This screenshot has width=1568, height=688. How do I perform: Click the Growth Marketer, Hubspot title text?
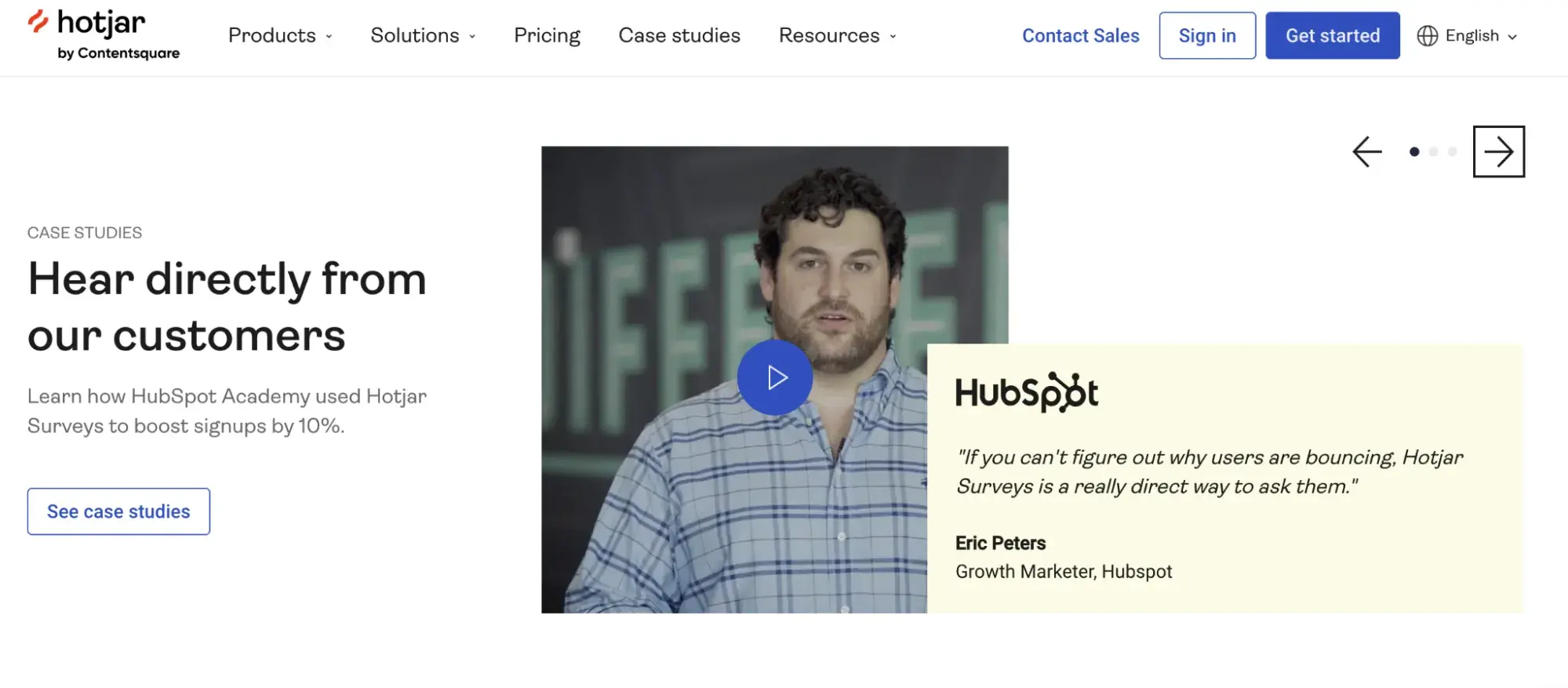click(x=1064, y=571)
